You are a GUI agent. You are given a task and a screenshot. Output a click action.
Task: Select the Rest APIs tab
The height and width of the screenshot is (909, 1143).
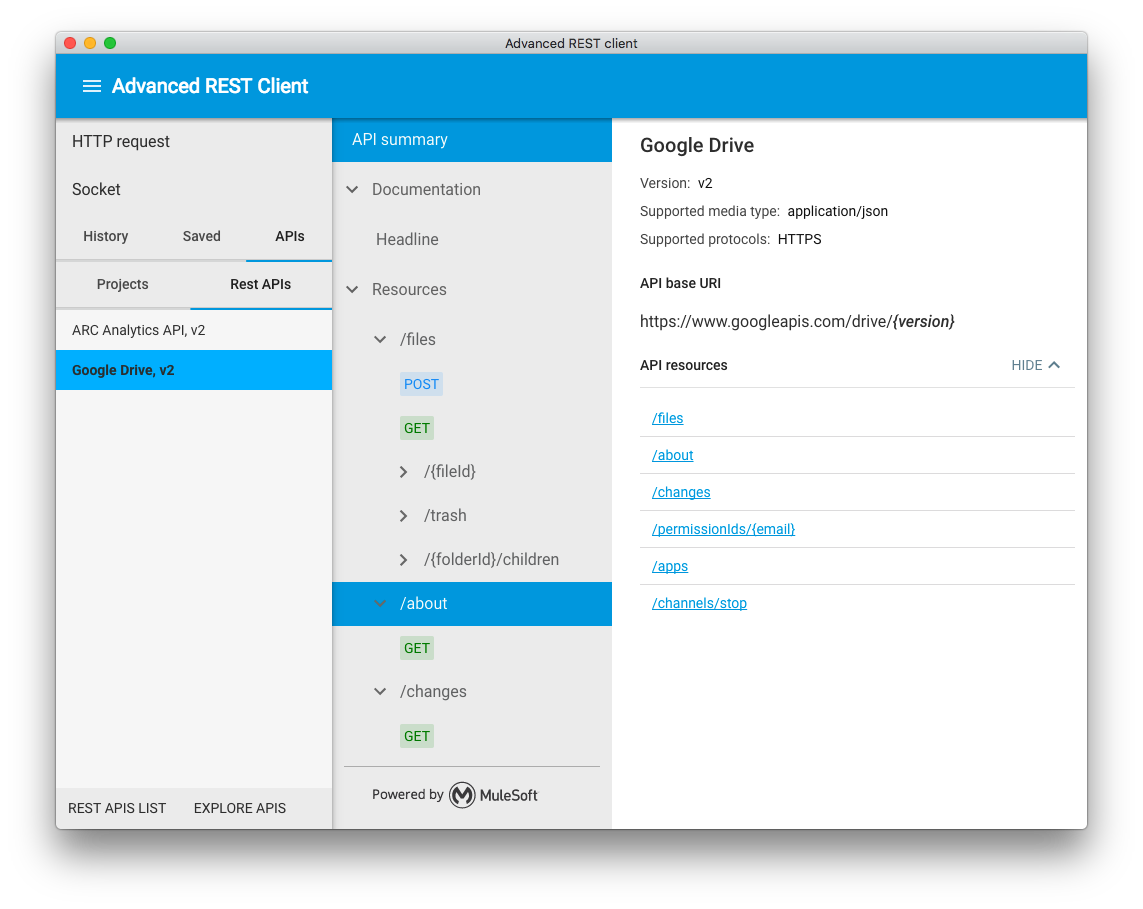pos(260,284)
